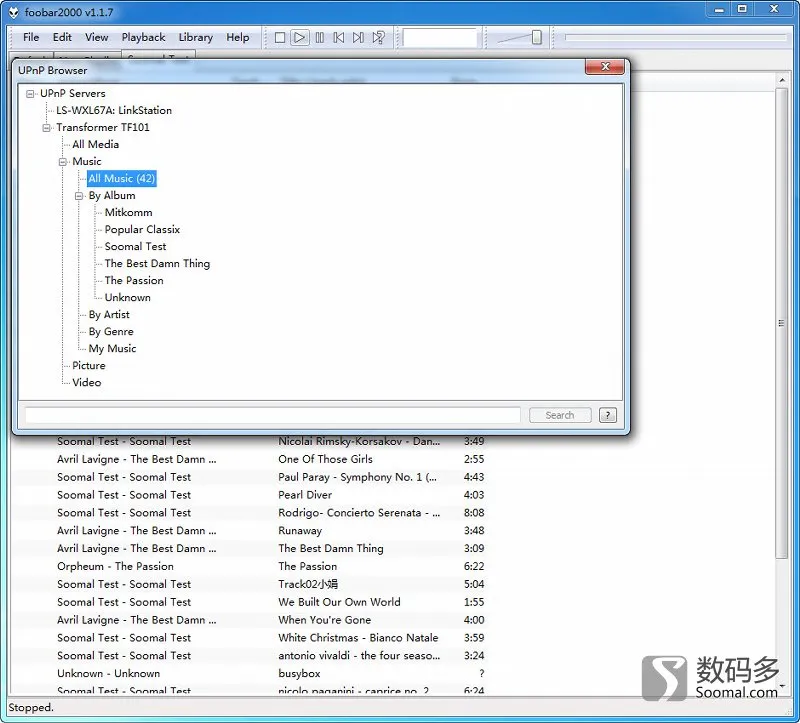Select LS-WXL67A: LinkStation server
This screenshot has width=800, height=723.
pos(114,110)
